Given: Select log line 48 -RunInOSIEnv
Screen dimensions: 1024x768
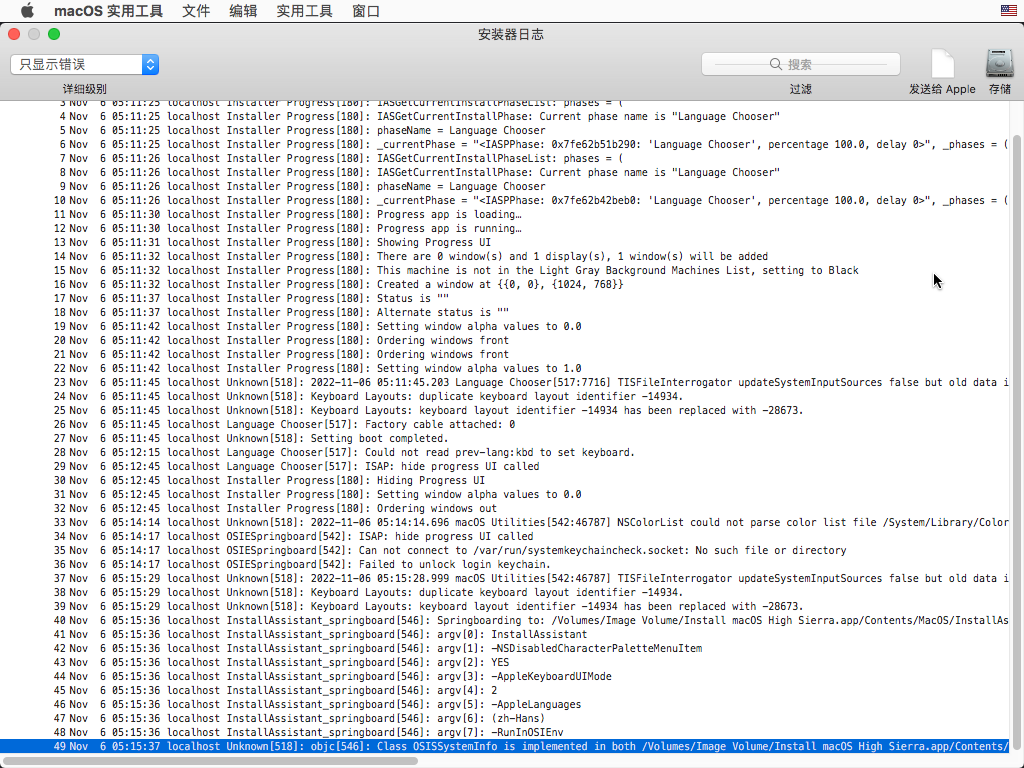Looking at the screenshot, I should coord(504,733).
